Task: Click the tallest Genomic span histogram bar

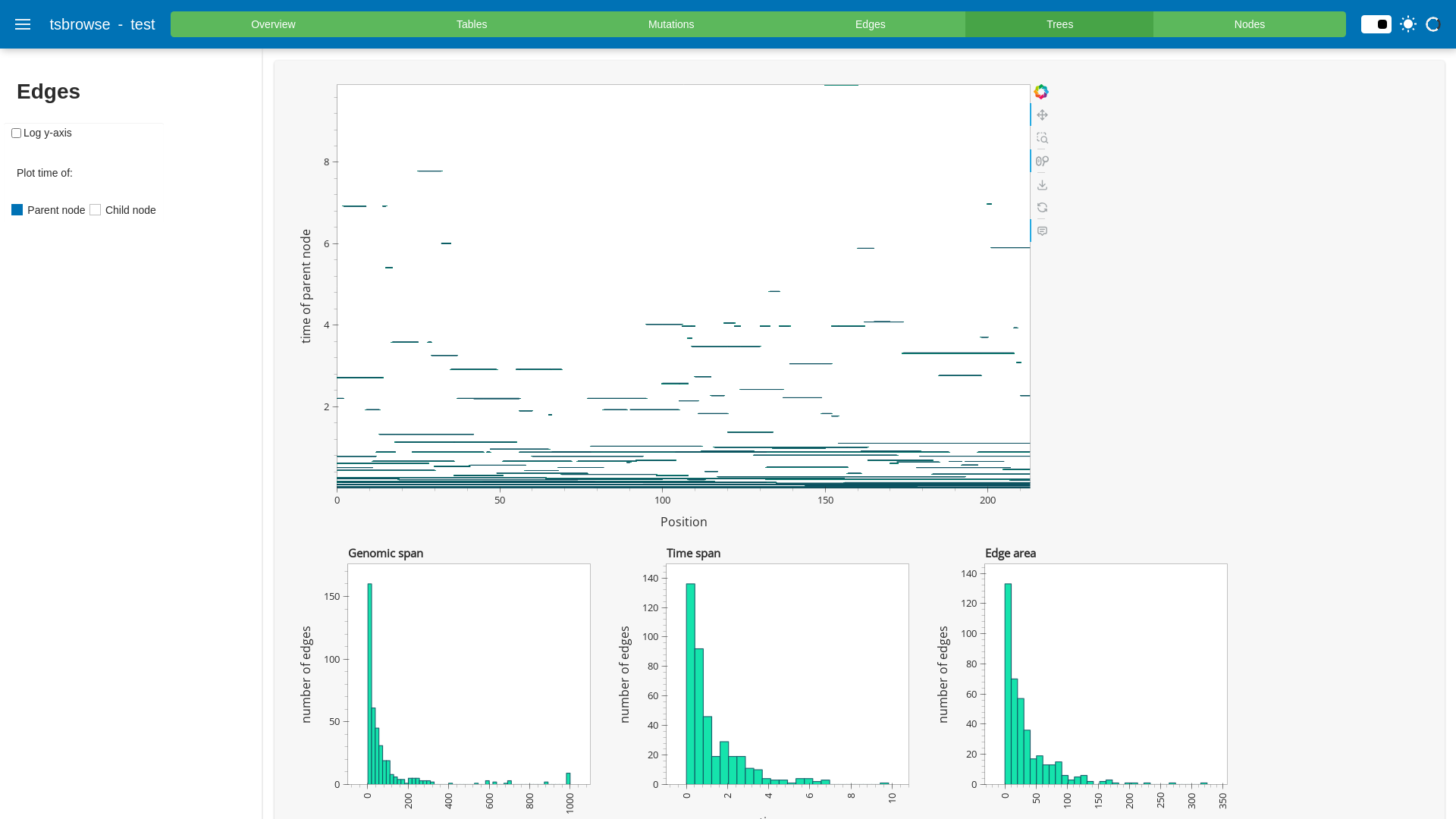Action: point(369,682)
